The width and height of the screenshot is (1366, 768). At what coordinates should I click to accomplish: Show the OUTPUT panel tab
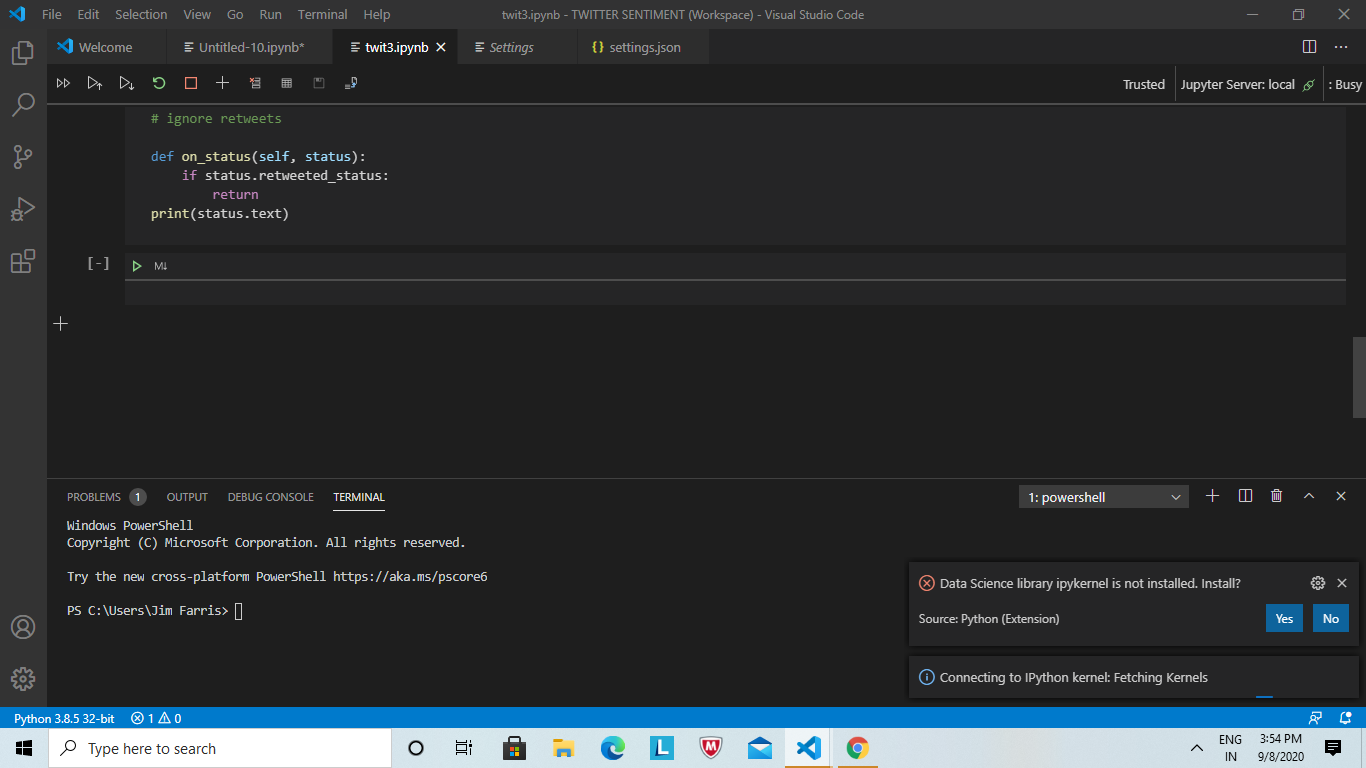(187, 497)
